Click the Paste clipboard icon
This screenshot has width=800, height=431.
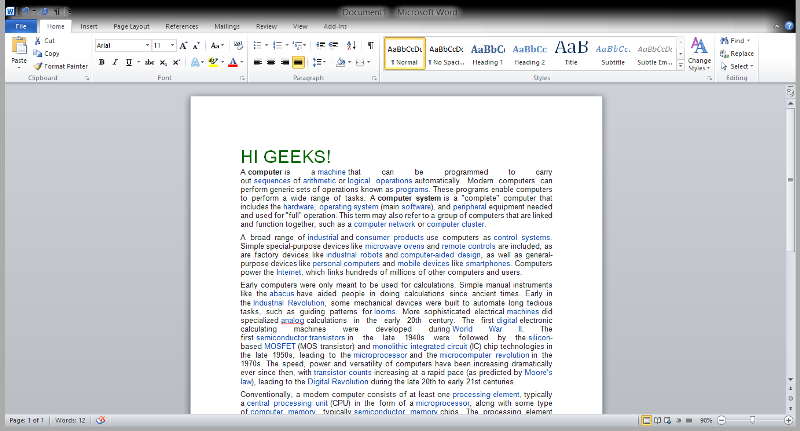click(19, 46)
